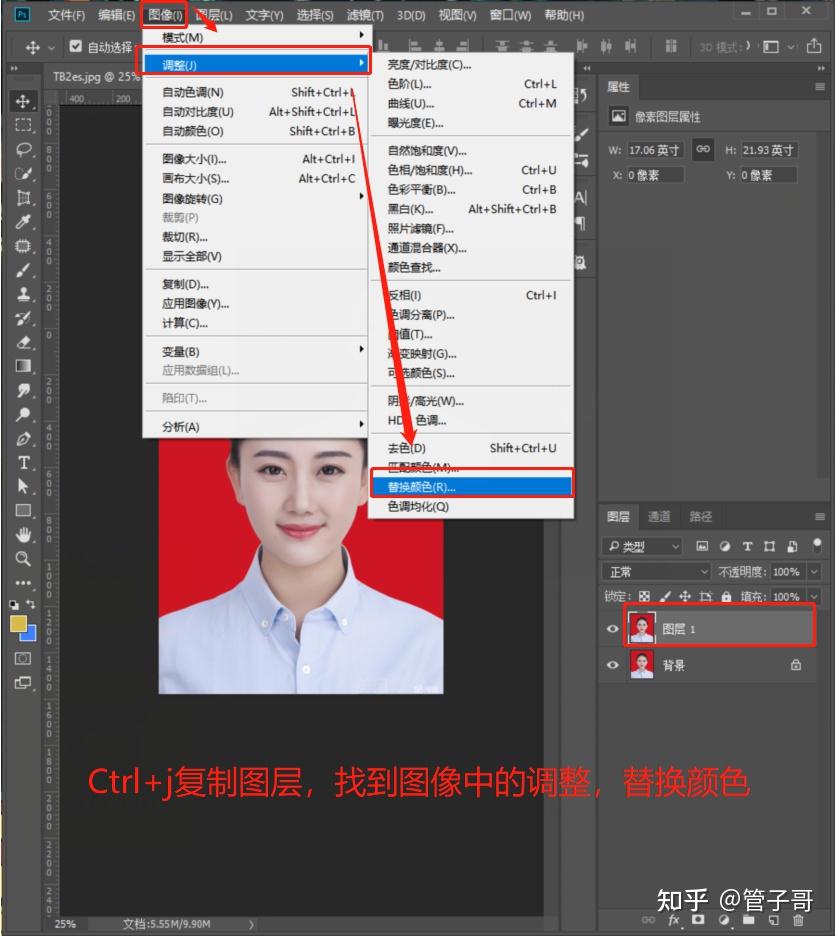
Task: Hide the 背景 layer
Action: point(612,665)
